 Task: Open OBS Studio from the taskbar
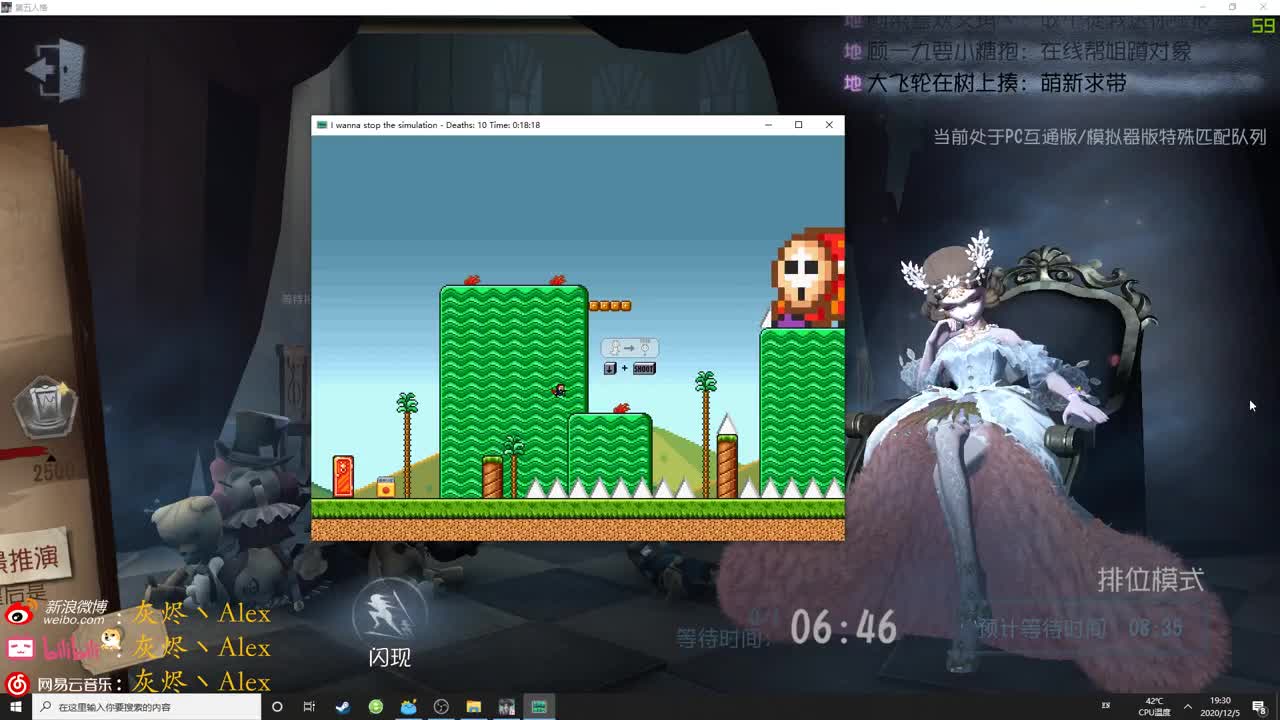point(440,707)
